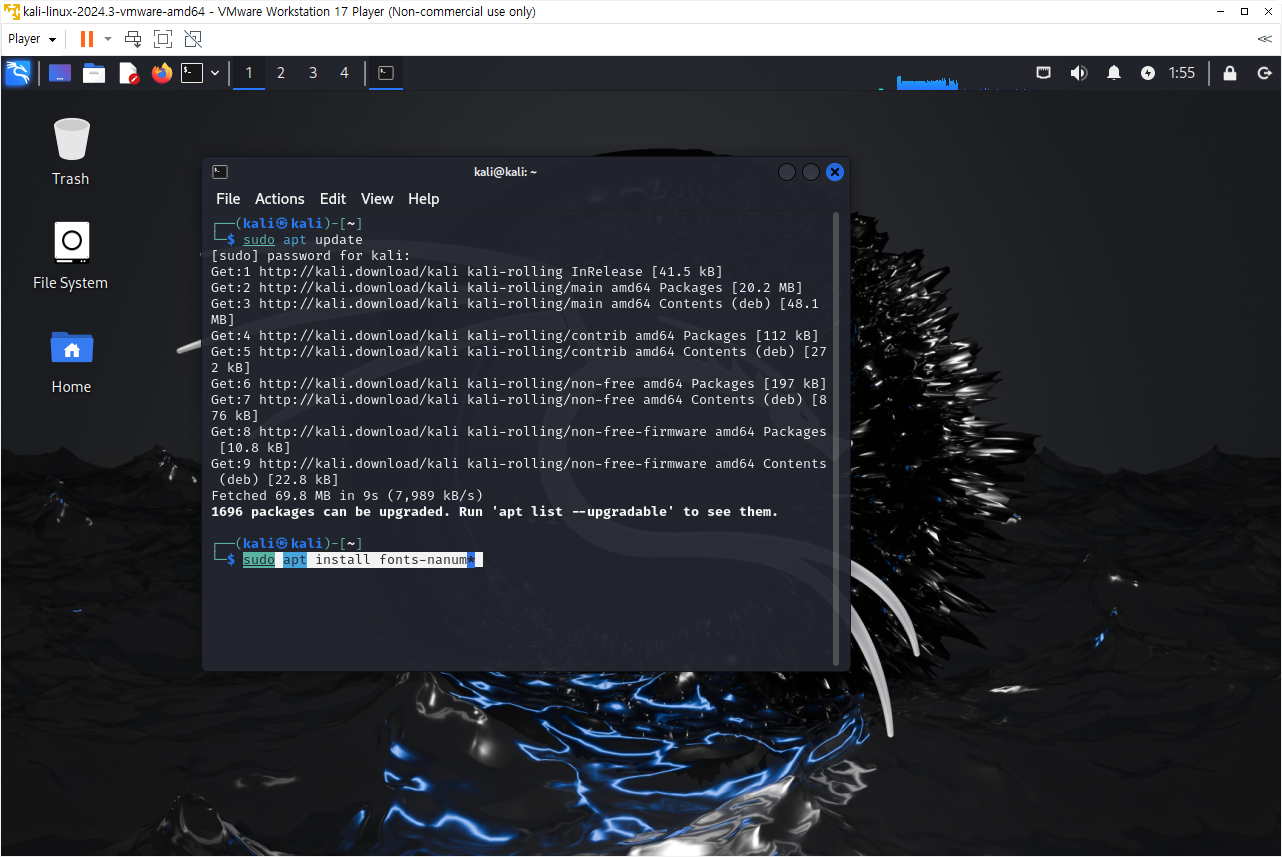Image resolution: width=1282 pixels, height=857 pixels.
Task: Click the volume speaker icon
Action: 1078,73
